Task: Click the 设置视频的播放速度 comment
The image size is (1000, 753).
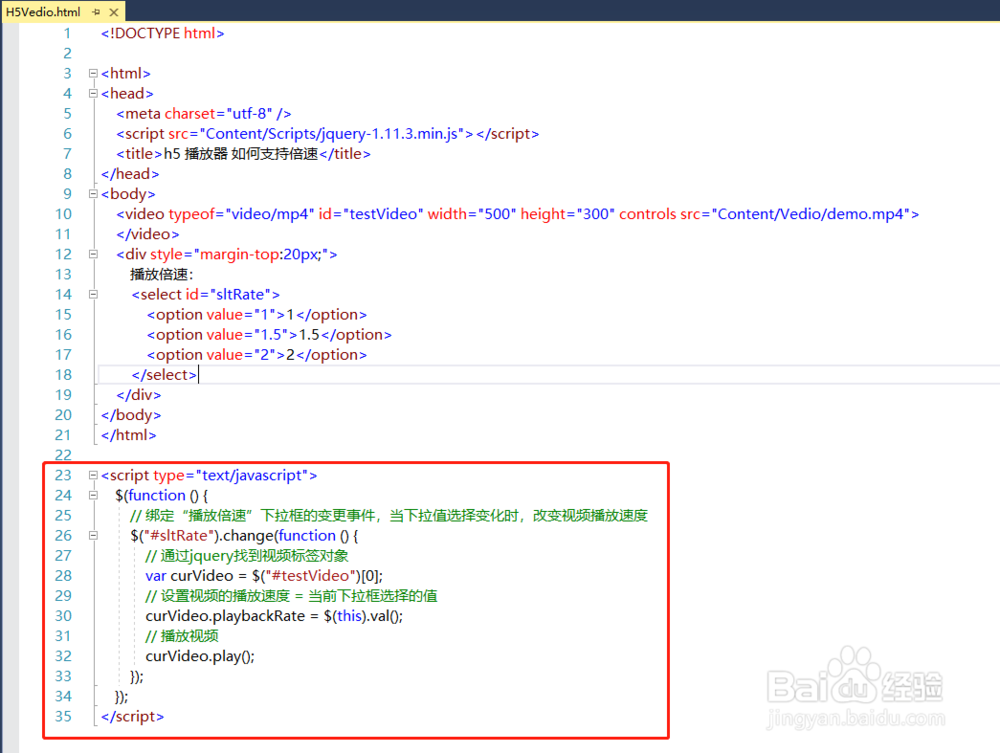Action: point(291,596)
